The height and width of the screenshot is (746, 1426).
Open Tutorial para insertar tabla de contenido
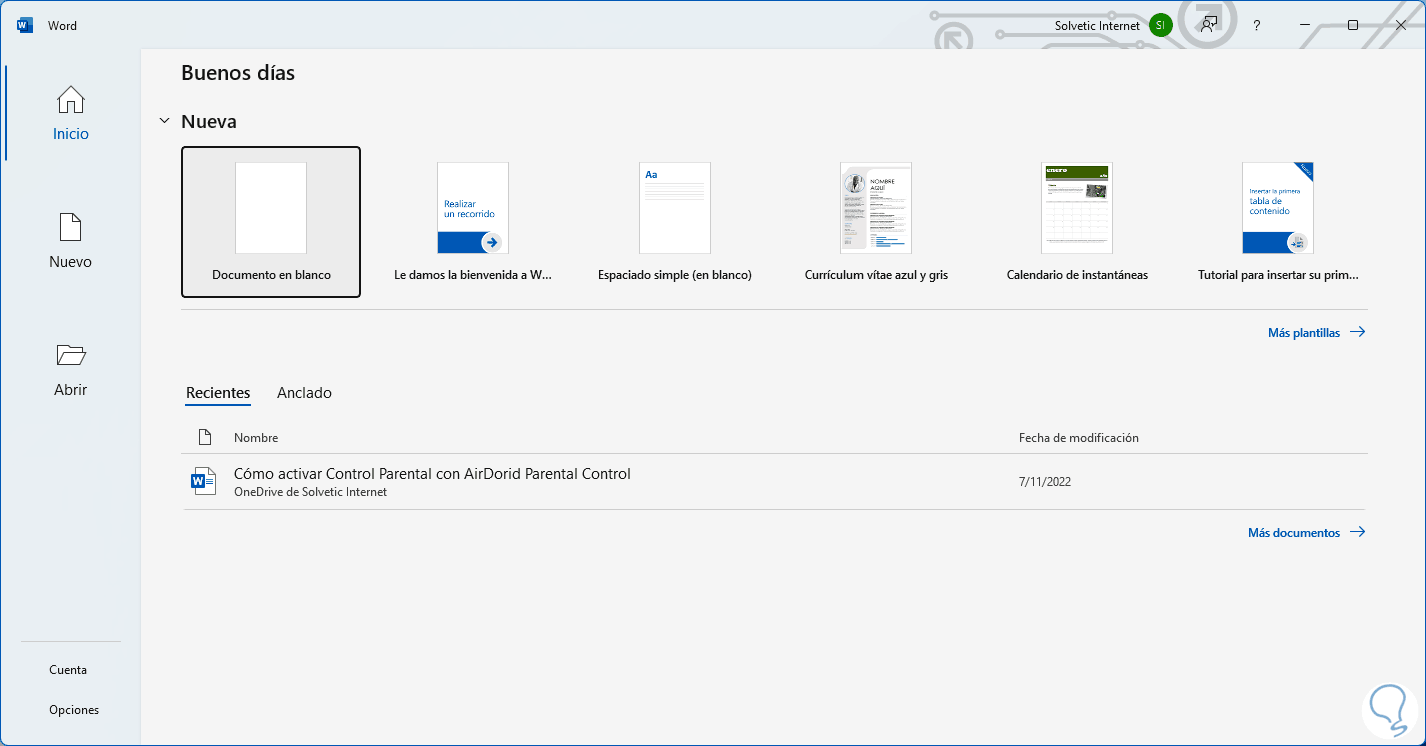click(x=1278, y=222)
